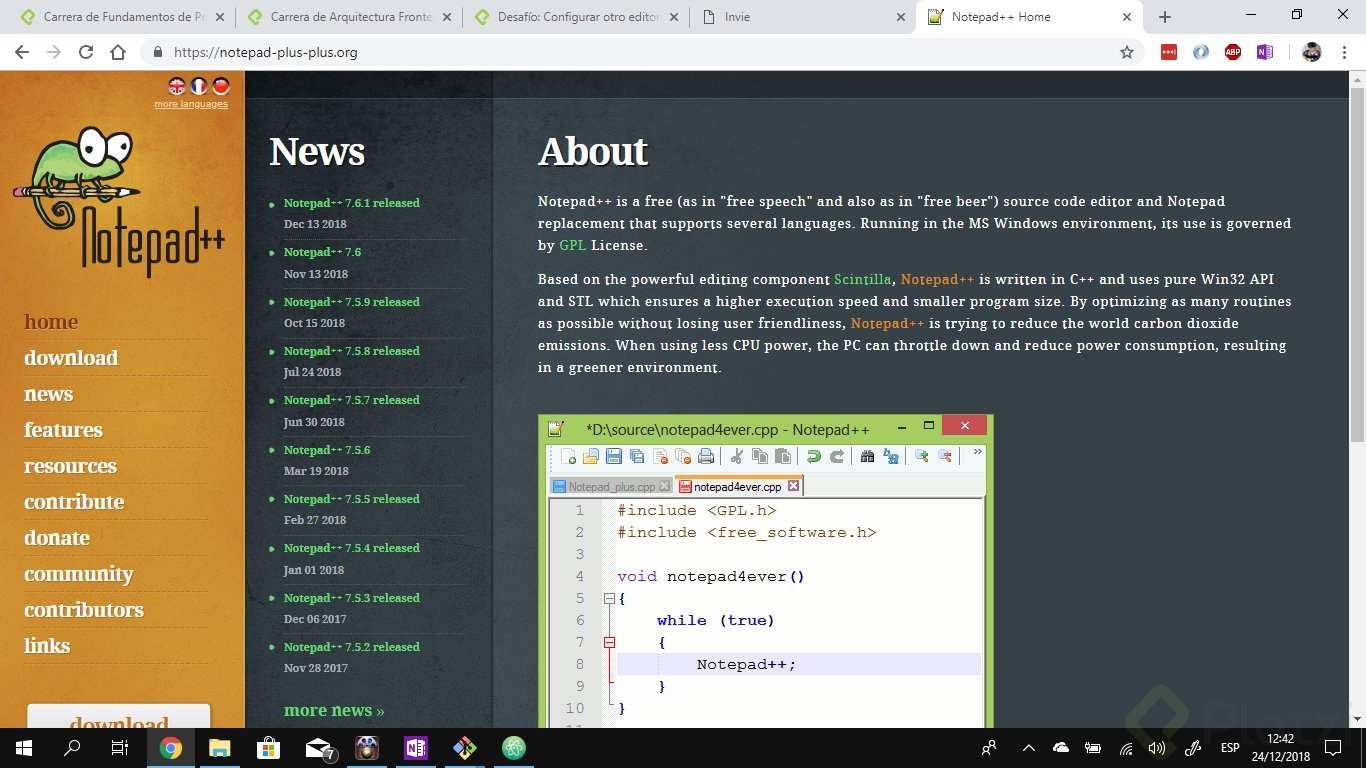Open the Windows notification center
Image resolution: width=1366 pixels, height=768 pixels.
pos(1333,748)
